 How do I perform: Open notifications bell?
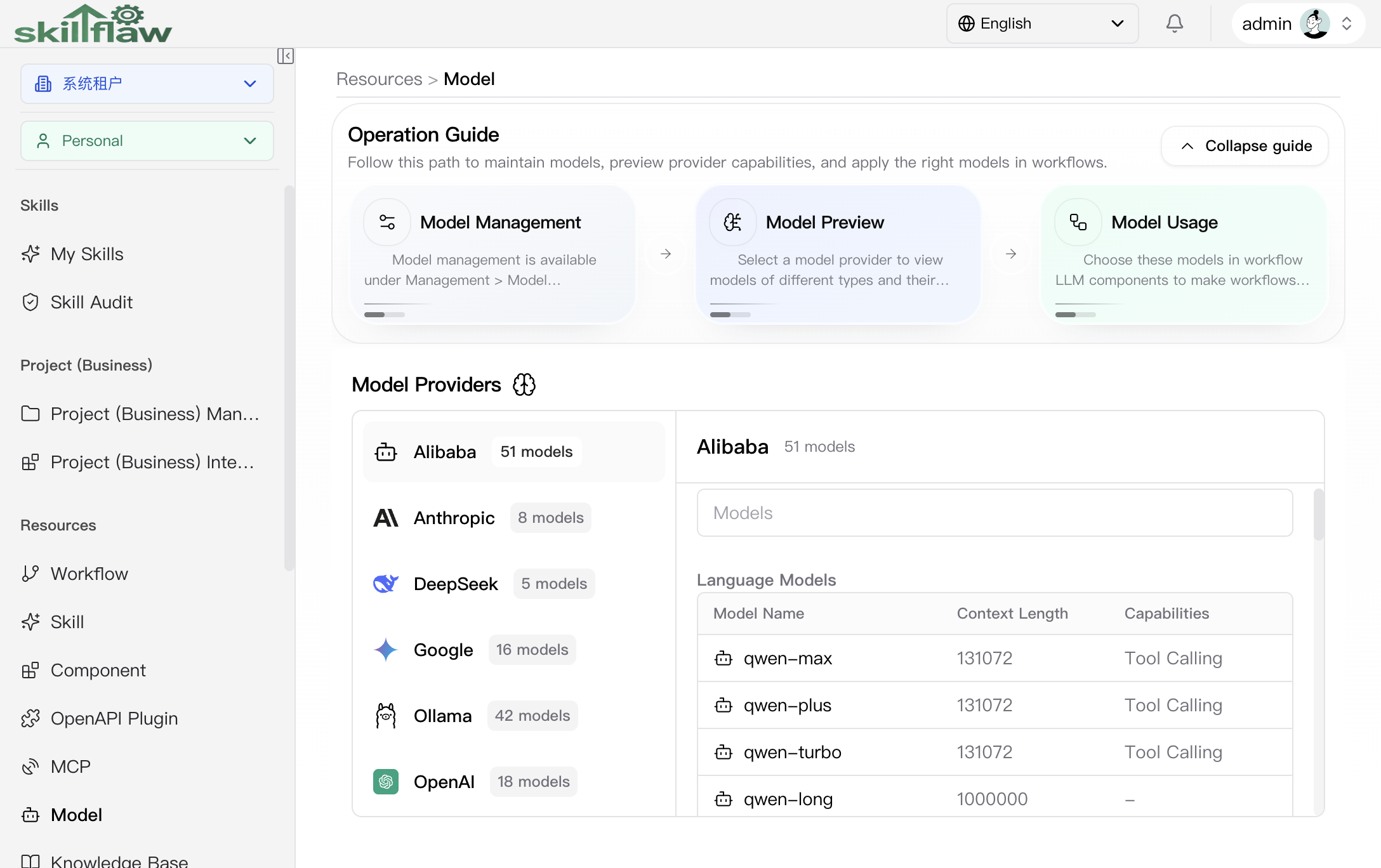(1175, 23)
